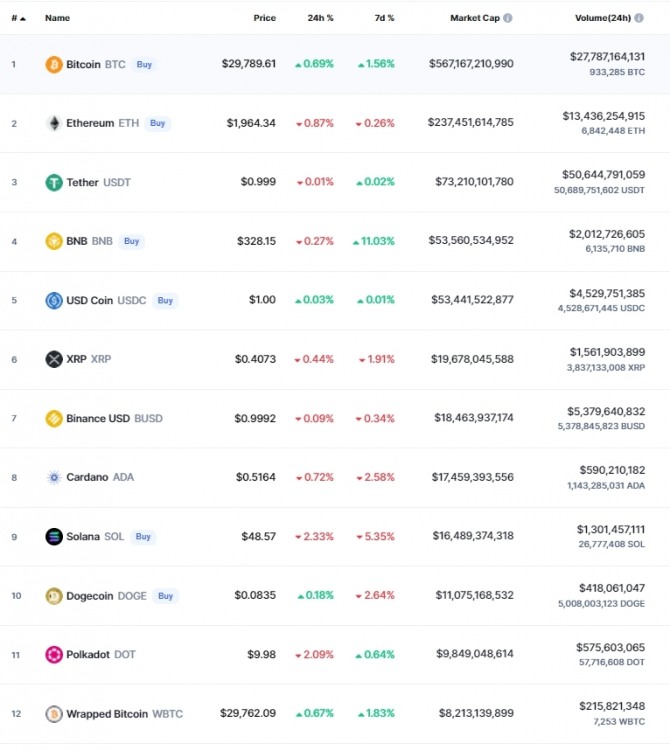
Task: Click the Polkadot pink logo icon
Action: [x=54, y=654]
